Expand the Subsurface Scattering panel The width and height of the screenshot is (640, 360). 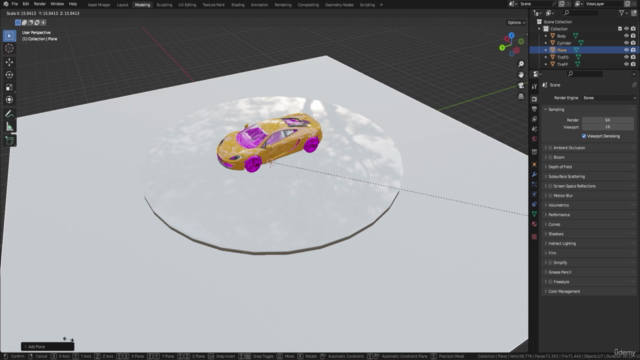tap(590, 176)
